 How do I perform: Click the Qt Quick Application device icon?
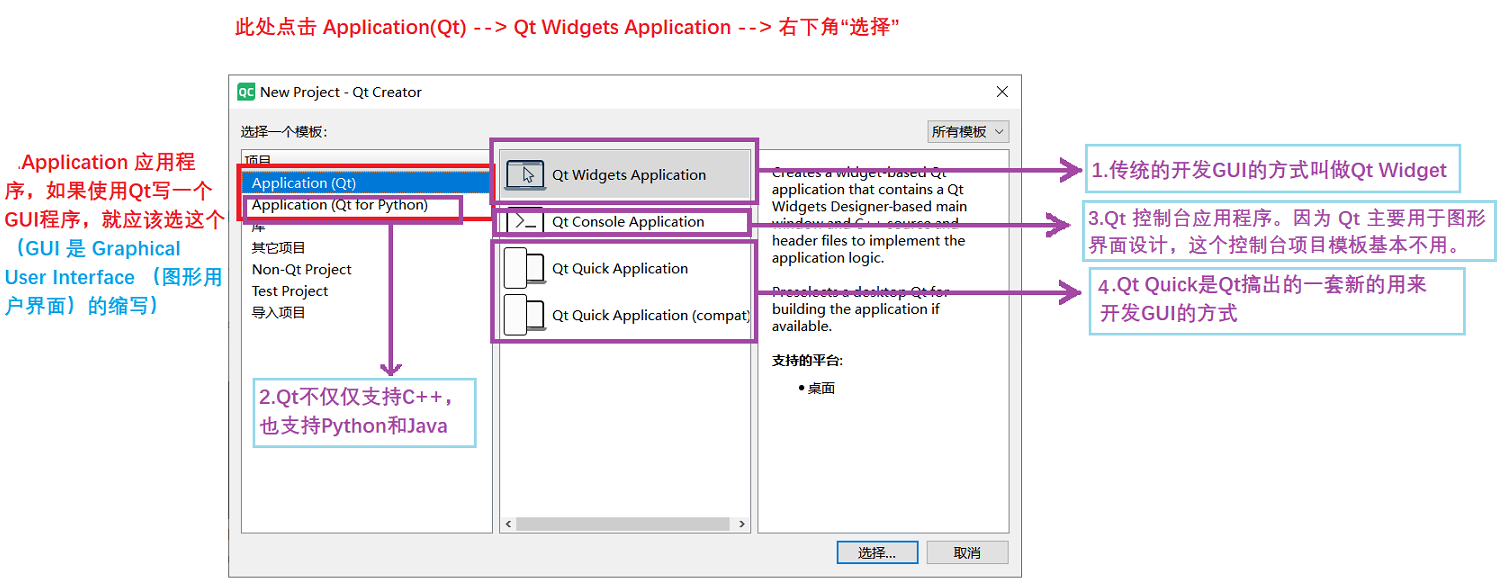pyautogui.click(x=523, y=269)
